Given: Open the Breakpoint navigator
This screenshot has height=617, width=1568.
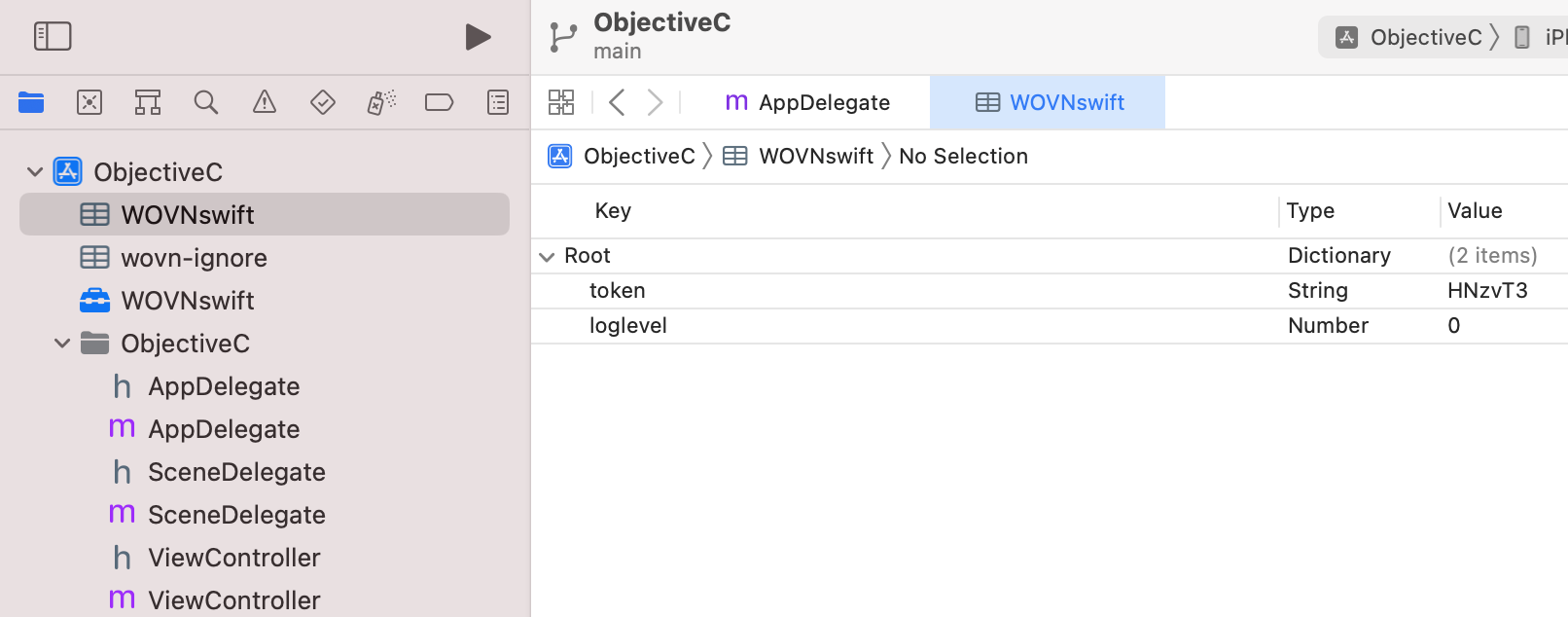Looking at the screenshot, I should pos(440,102).
